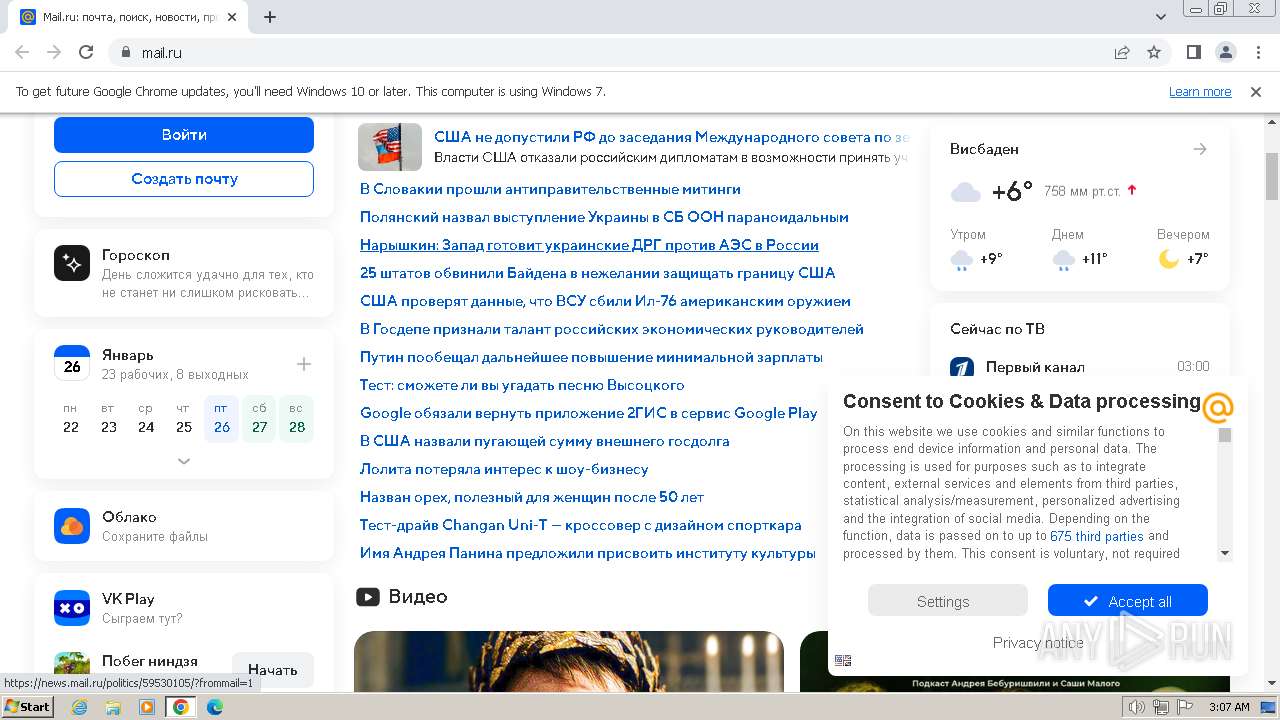Click the Вечером moon forecast icon
Viewport: 1280px width, 720px height.
(x=1169, y=259)
